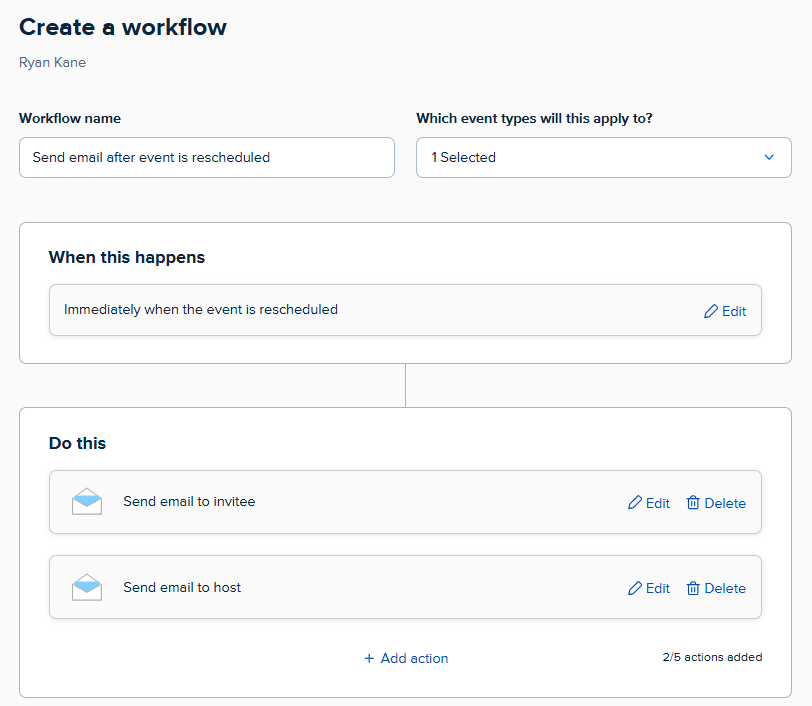Click the "Immediately when the event is rescheduled" text
This screenshot has width=812, height=706.
[x=201, y=310]
